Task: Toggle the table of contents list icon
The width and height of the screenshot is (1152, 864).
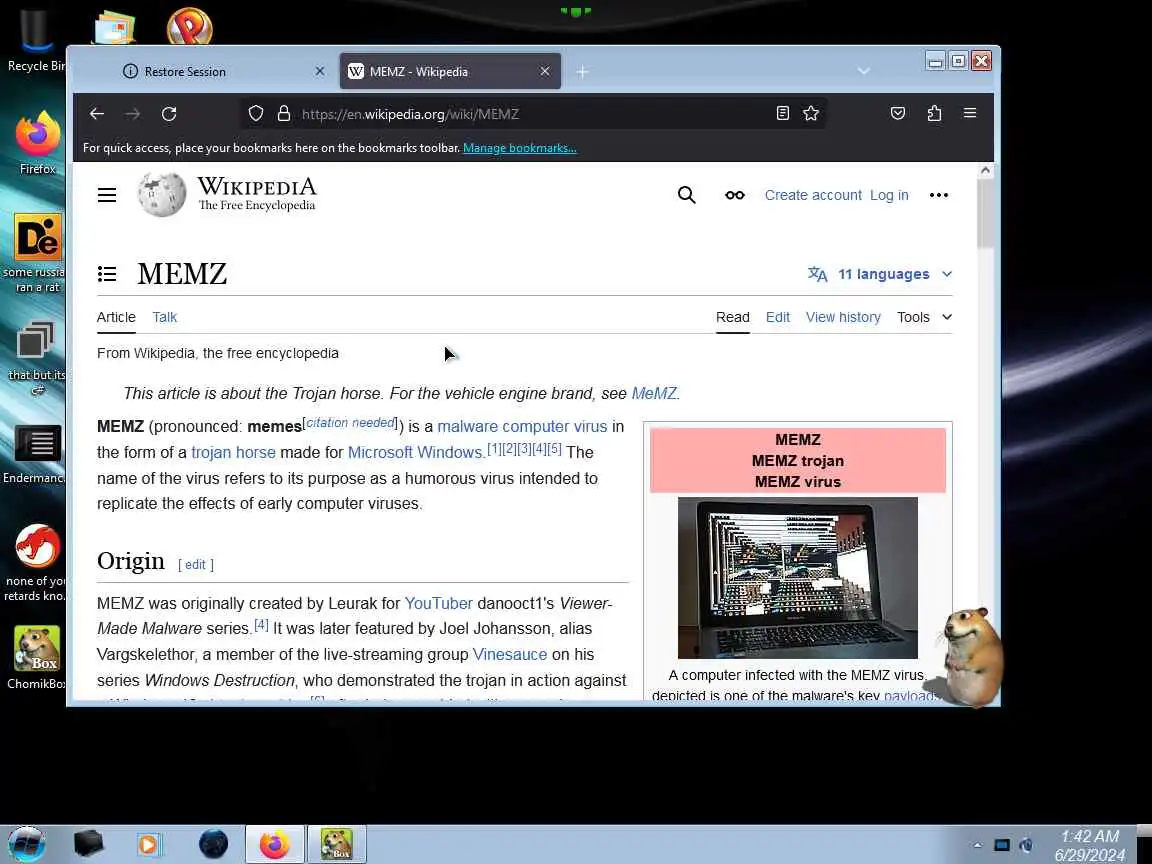Action: click(107, 274)
